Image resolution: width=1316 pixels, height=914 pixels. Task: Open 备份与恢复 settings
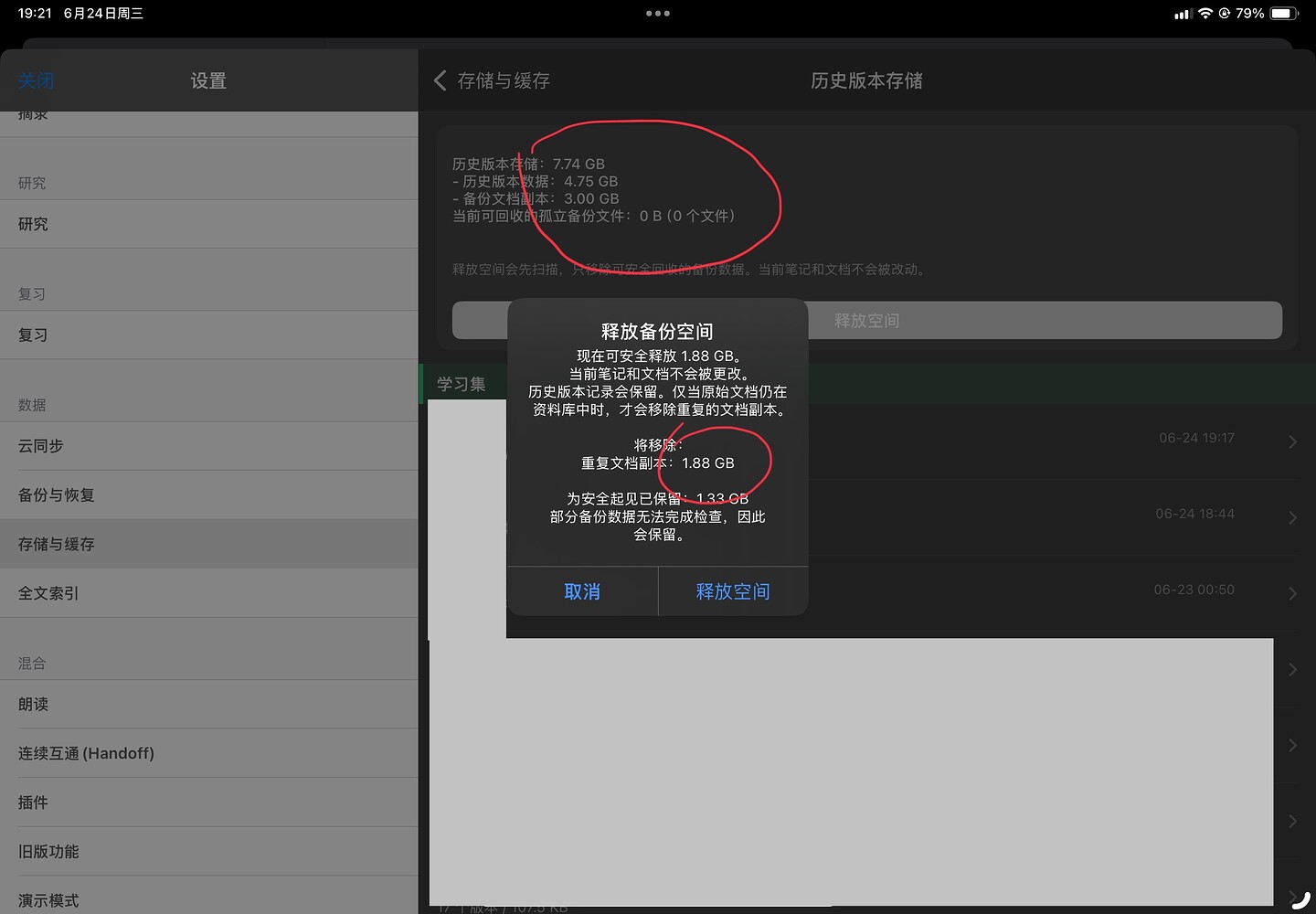(x=209, y=495)
